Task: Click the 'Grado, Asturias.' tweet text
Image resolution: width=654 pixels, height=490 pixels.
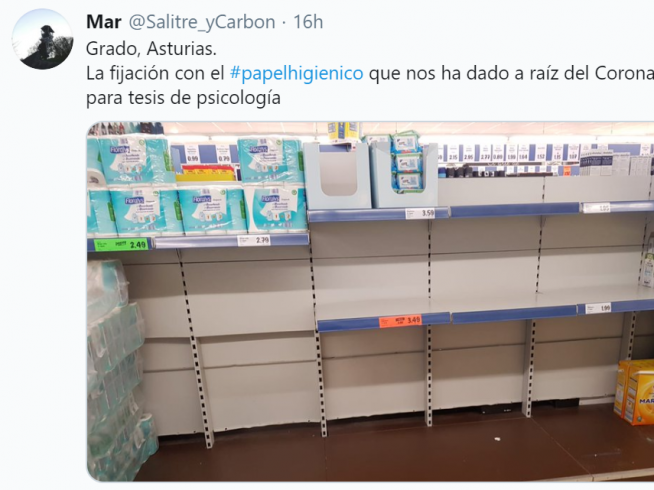Action: tap(151, 49)
